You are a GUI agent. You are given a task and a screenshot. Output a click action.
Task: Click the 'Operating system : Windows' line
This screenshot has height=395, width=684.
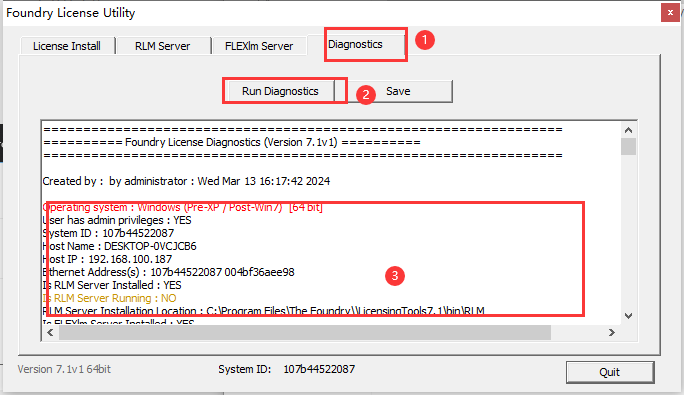click(x=183, y=207)
